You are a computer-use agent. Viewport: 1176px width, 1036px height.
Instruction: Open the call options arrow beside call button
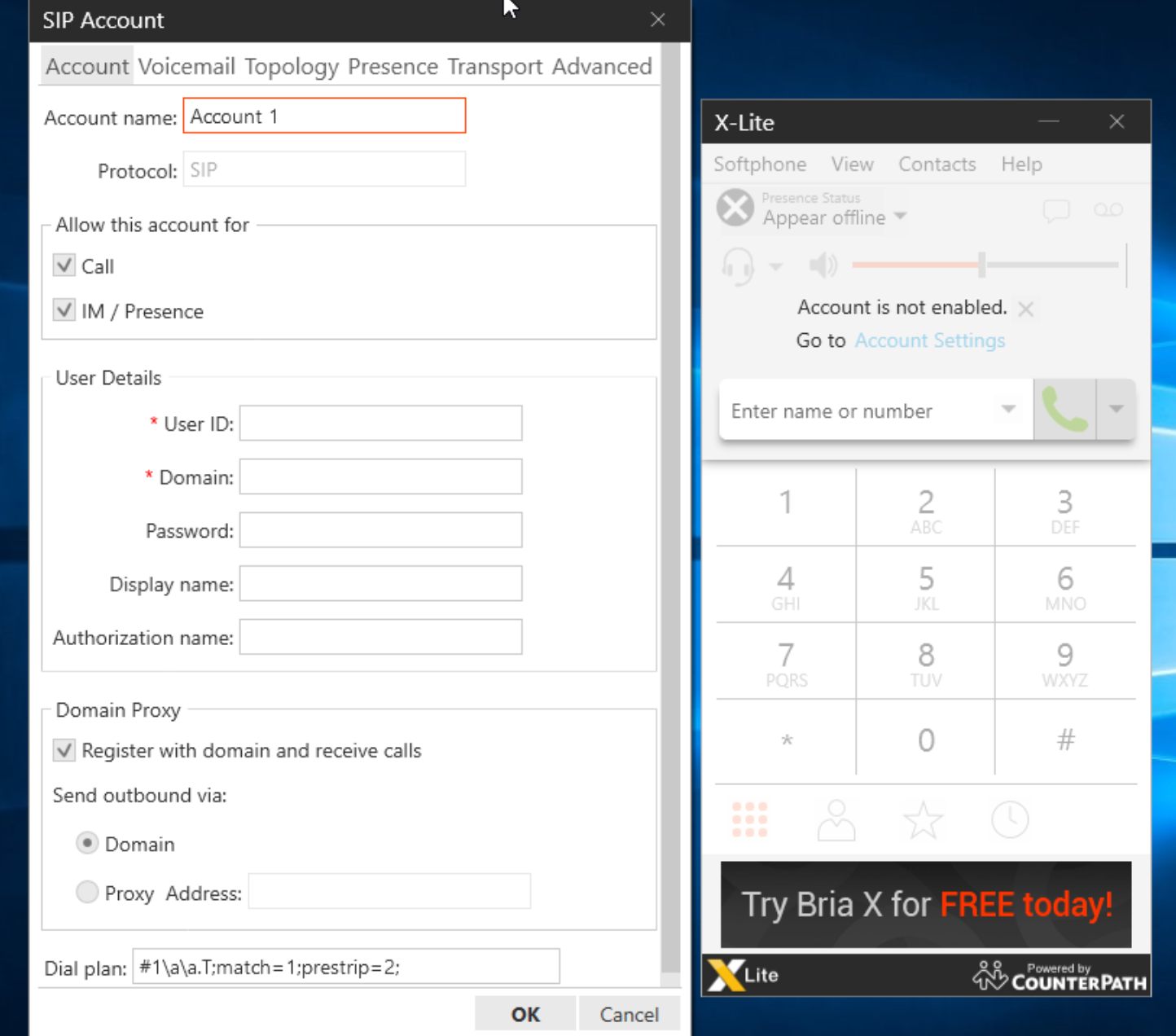(x=1116, y=410)
